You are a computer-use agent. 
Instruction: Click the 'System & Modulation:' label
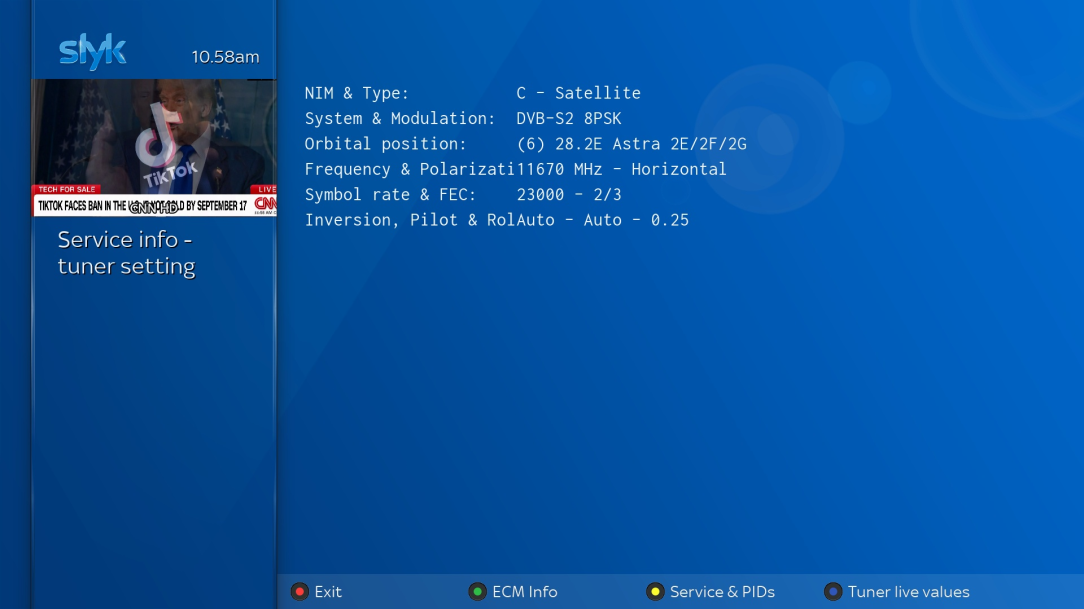(400, 118)
